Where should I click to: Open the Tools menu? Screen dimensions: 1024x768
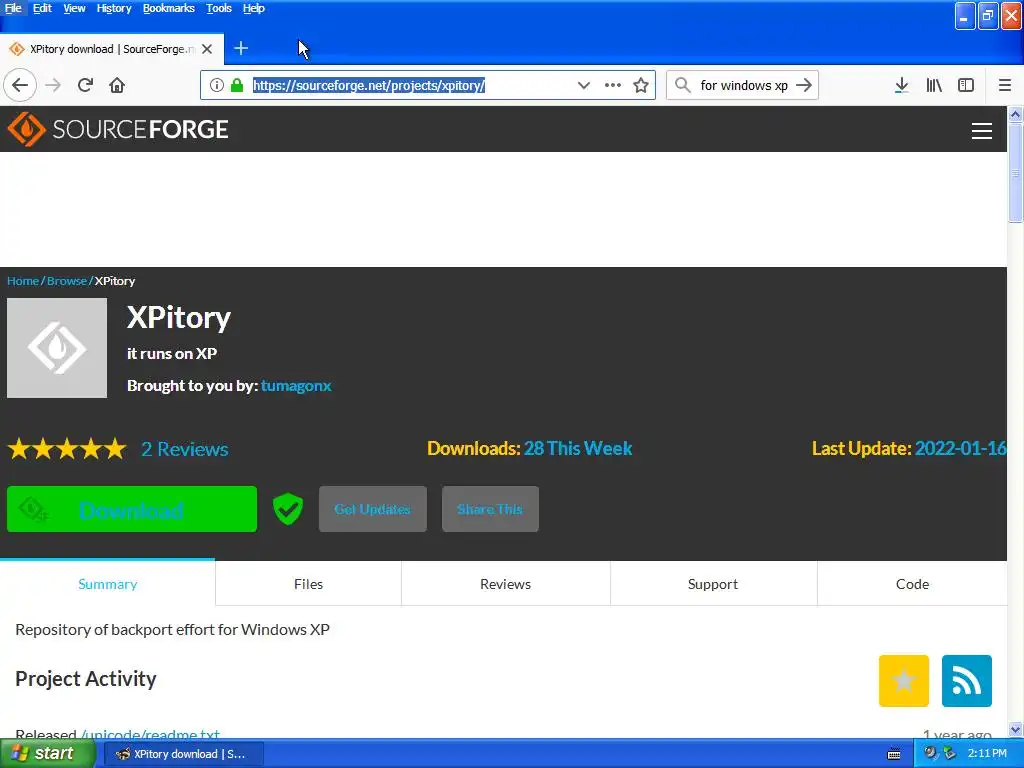pyautogui.click(x=219, y=8)
